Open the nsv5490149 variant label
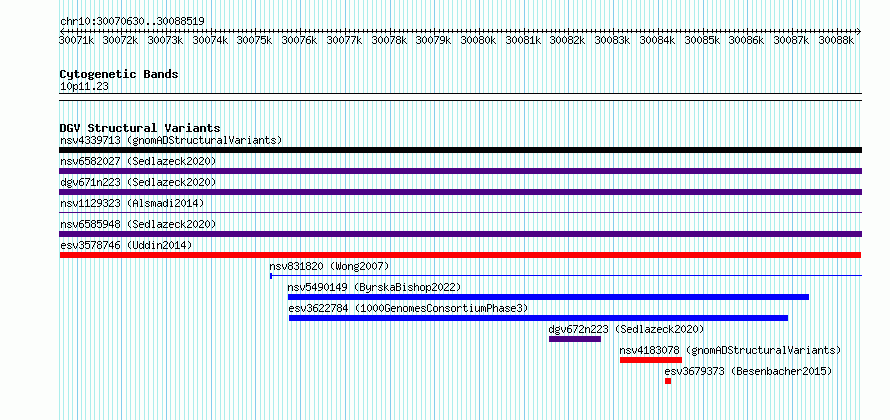 tap(375, 287)
